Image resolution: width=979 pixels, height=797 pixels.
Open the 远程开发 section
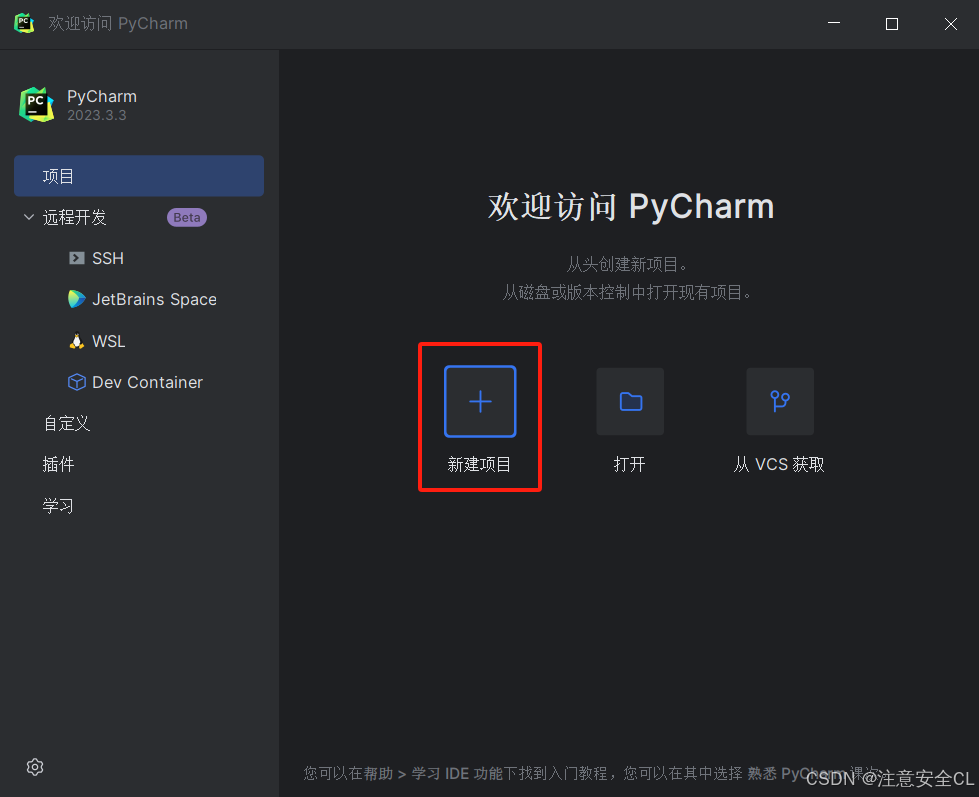[74, 217]
